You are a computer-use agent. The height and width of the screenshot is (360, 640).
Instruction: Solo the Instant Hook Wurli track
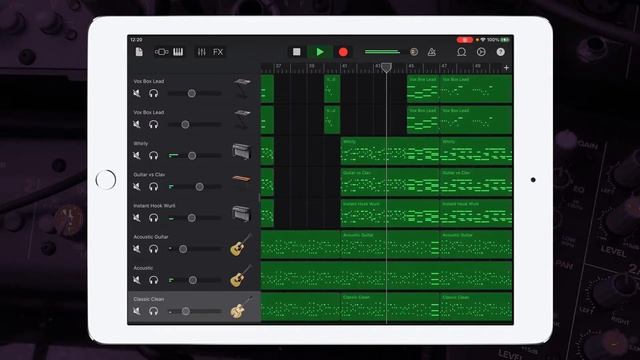[153, 218]
